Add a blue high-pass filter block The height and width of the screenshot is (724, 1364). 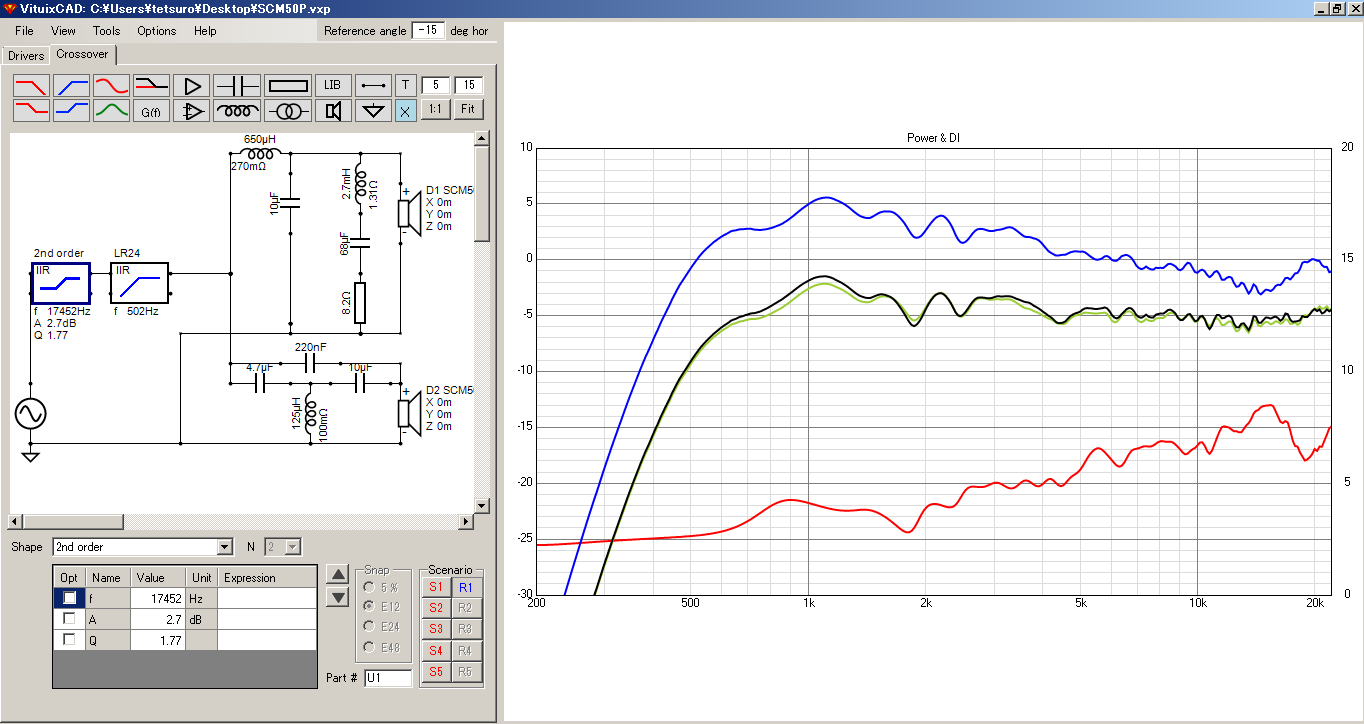tap(71, 86)
